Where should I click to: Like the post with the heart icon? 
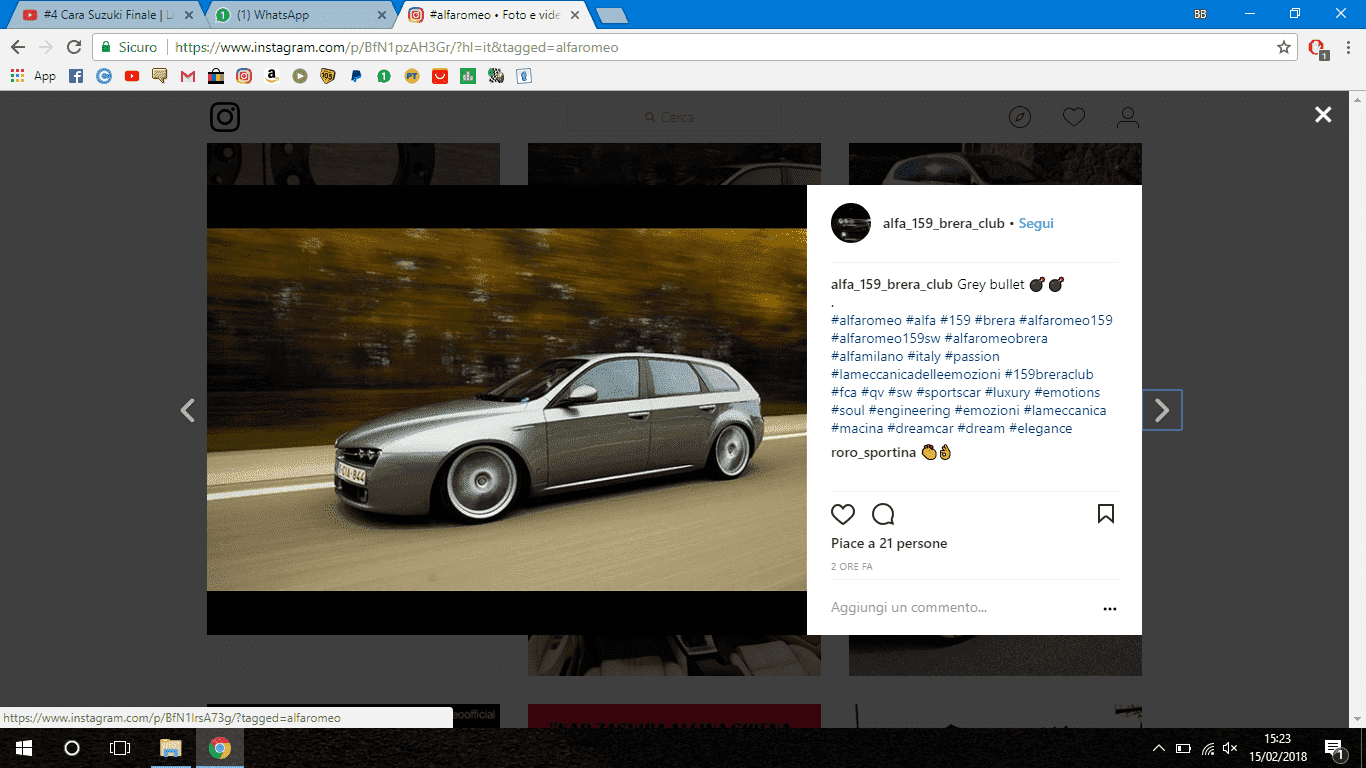[843, 514]
